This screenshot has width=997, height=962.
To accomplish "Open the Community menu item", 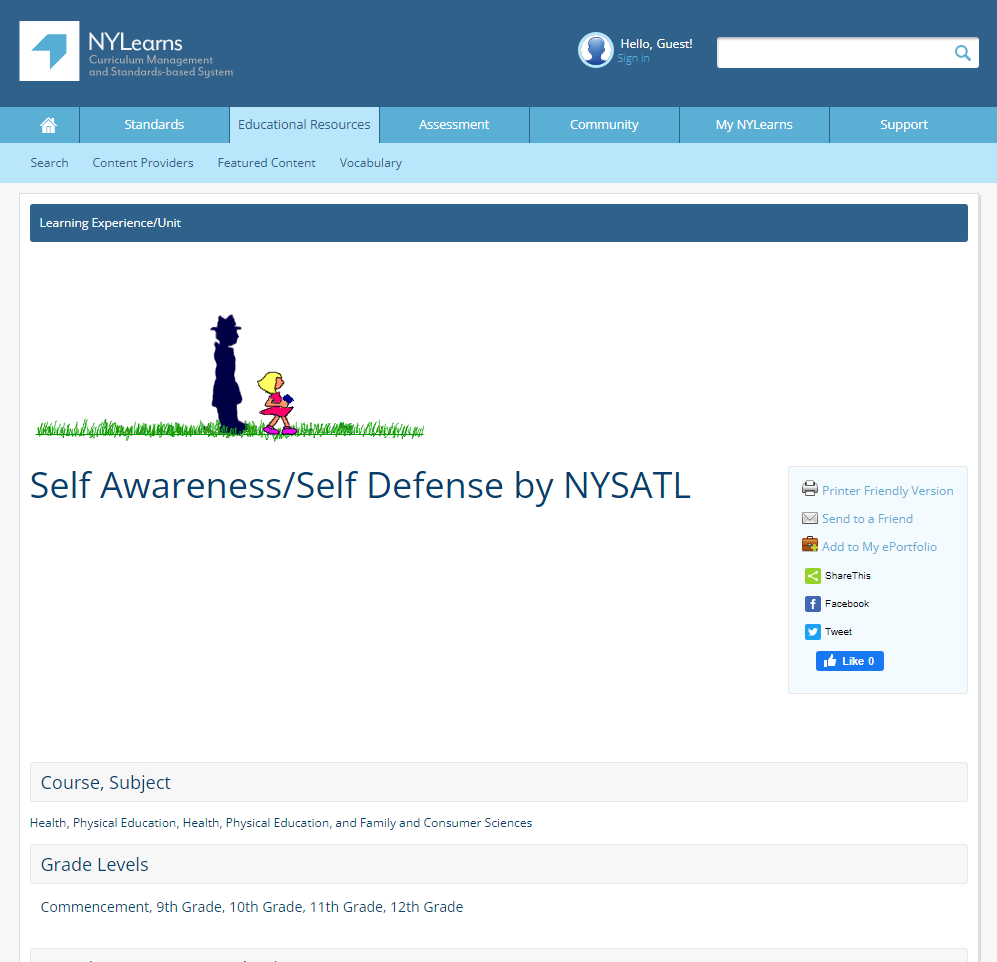I will click(604, 124).
